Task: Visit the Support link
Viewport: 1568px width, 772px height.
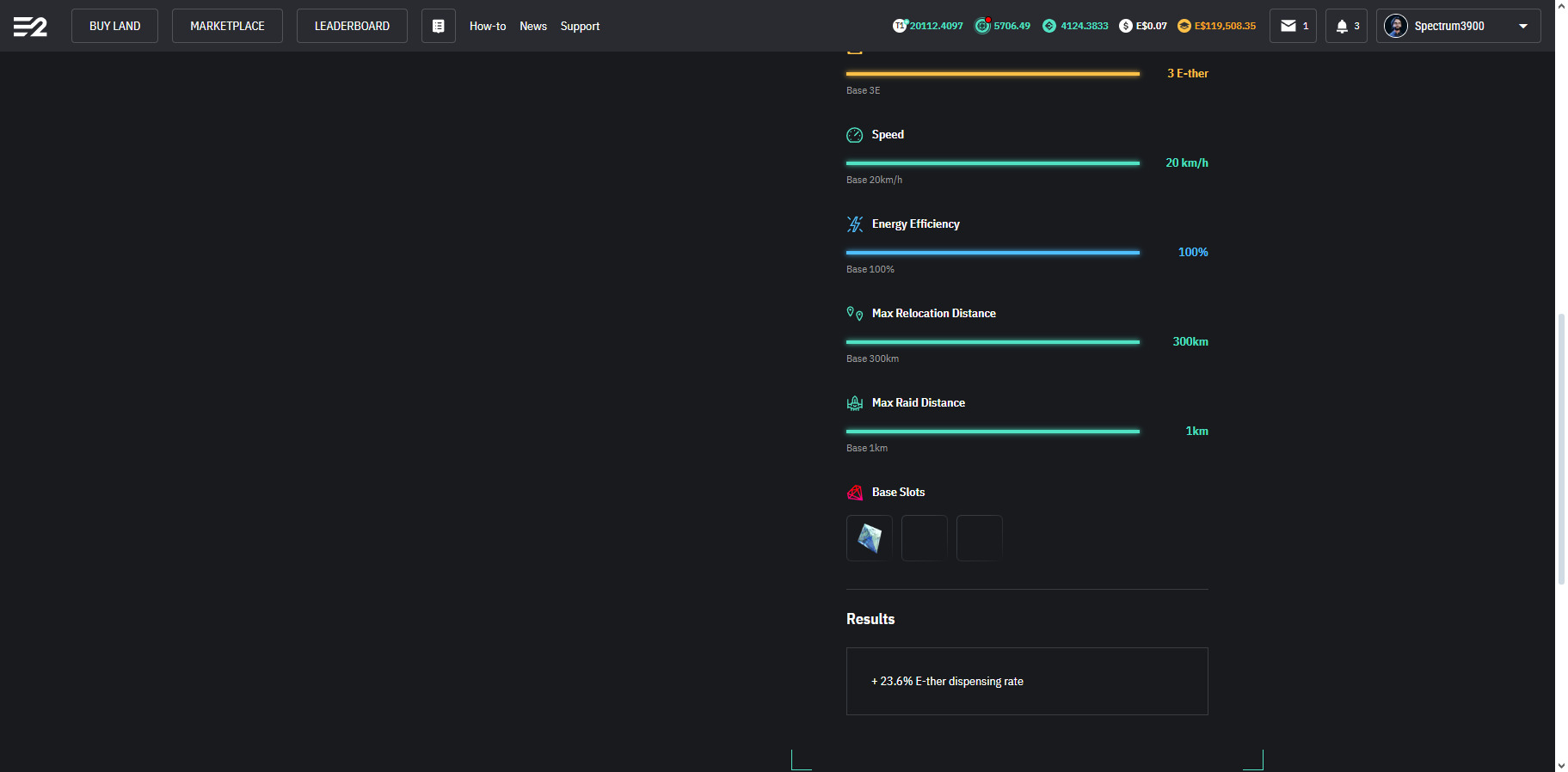Action: [580, 26]
